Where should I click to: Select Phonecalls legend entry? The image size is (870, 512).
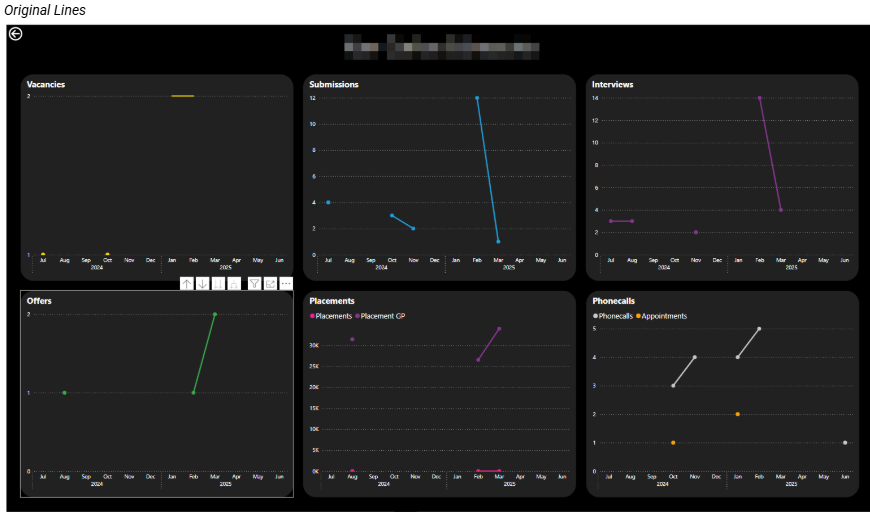click(613, 316)
